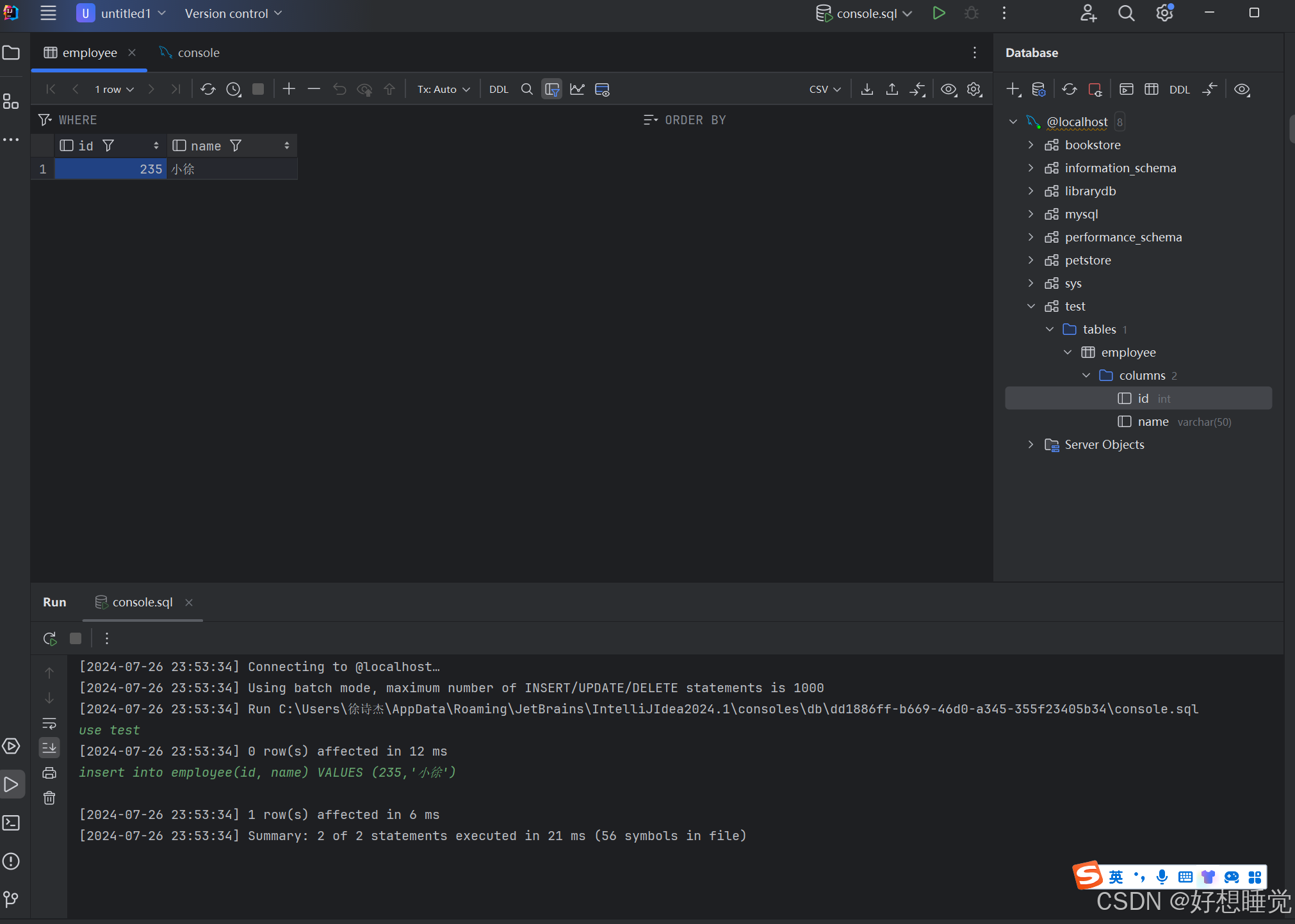Open the CSV extractor format dropdown
1295x924 pixels.
click(x=824, y=89)
